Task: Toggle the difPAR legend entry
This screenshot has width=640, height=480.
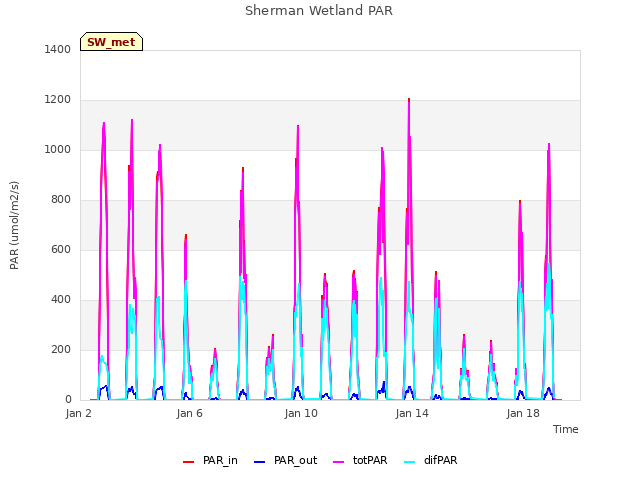Action: coord(431,460)
